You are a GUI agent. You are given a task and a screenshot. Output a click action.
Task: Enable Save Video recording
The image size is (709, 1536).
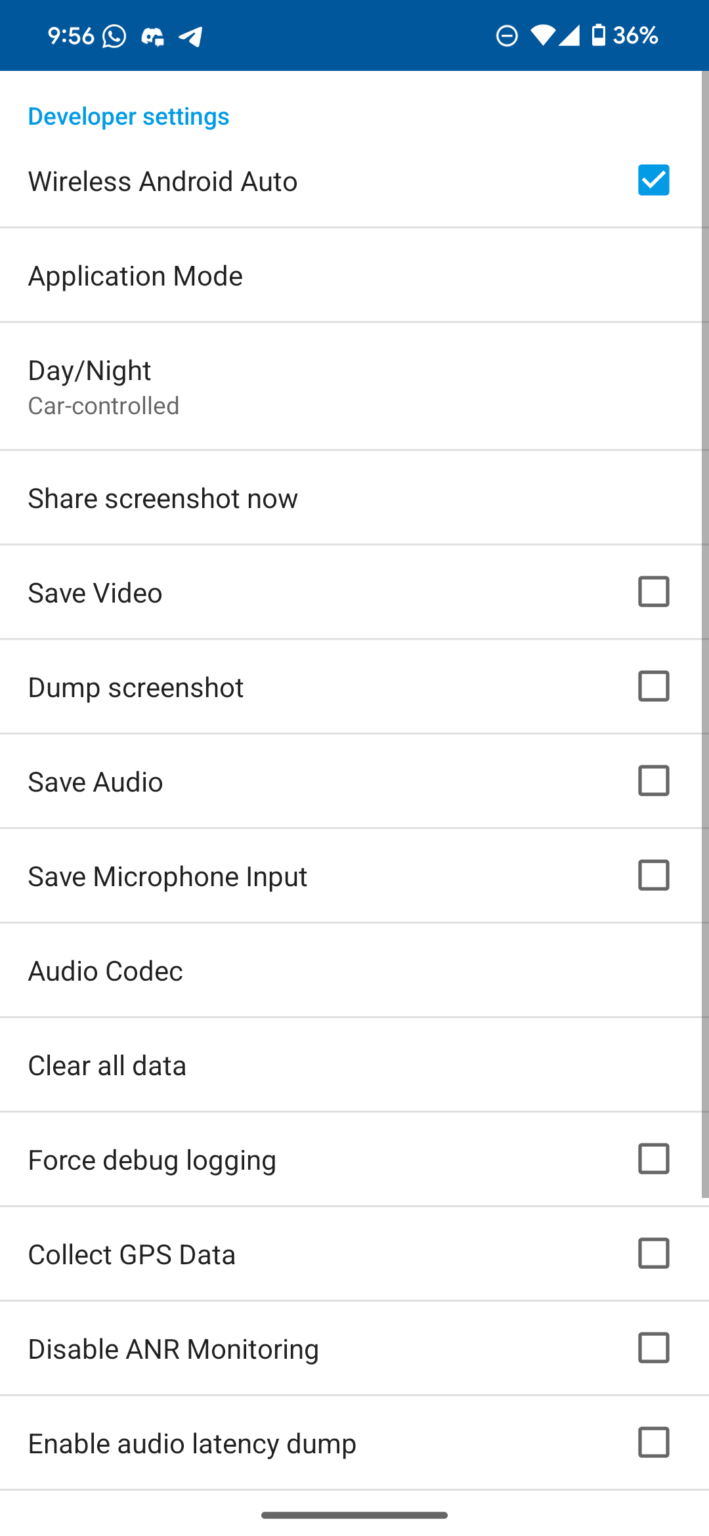click(653, 591)
